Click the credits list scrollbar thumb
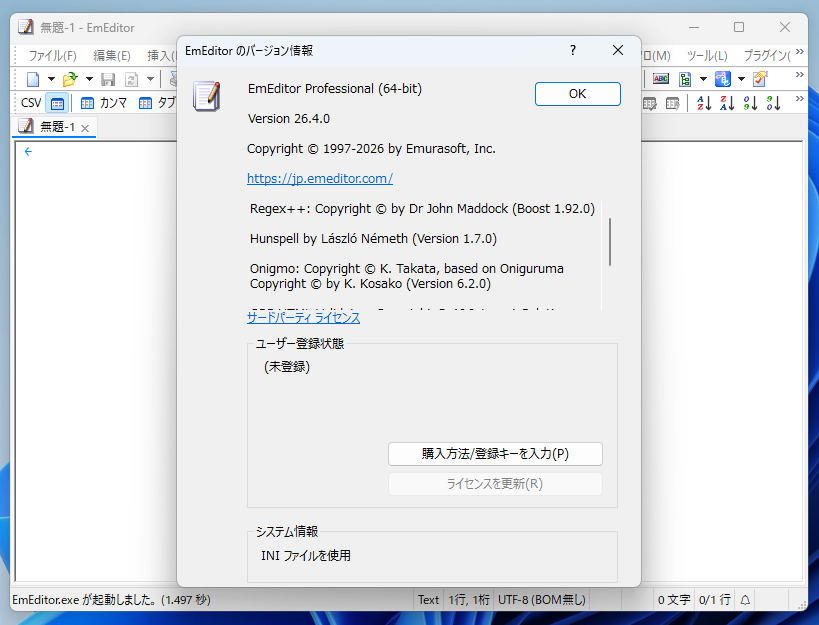 tap(610, 242)
